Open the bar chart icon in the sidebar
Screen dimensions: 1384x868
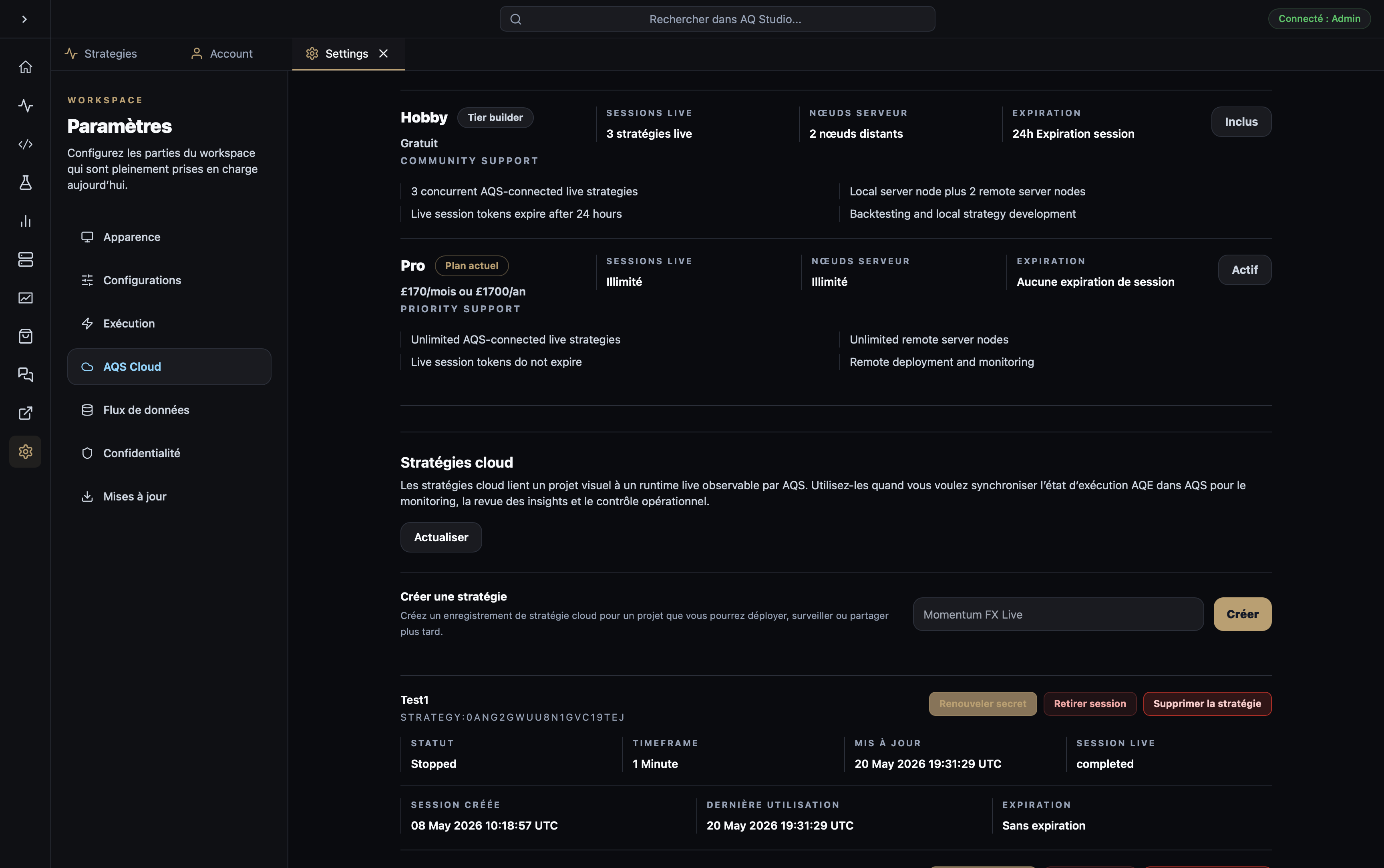point(25,221)
